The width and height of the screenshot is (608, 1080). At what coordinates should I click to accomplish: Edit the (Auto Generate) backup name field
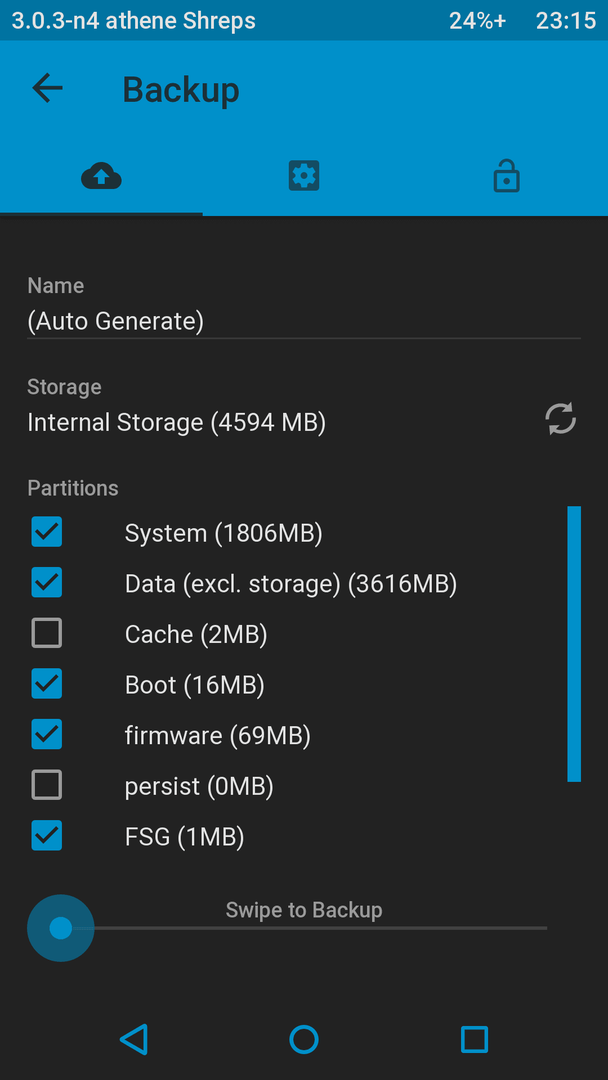[304, 322]
